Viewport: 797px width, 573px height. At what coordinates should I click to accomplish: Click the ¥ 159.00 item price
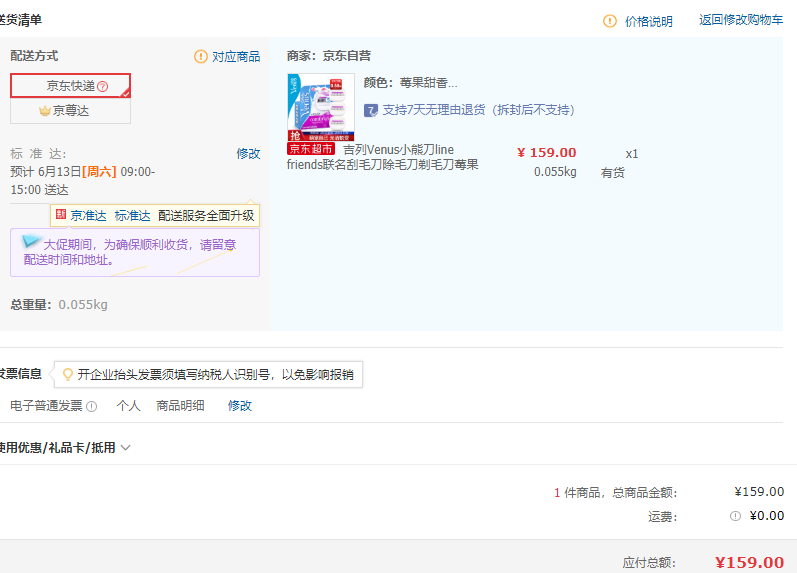click(x=546, y=153)
